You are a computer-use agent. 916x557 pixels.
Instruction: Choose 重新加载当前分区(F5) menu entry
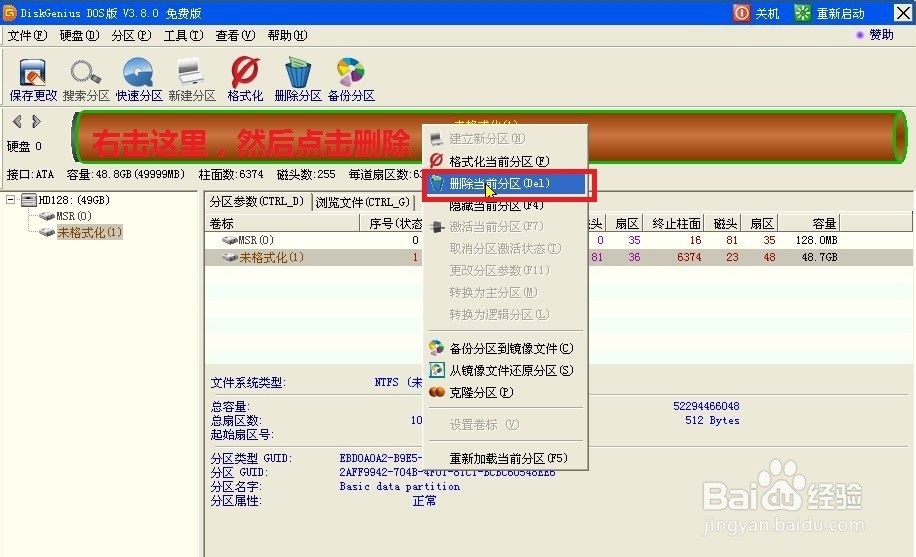coord(505,458)
